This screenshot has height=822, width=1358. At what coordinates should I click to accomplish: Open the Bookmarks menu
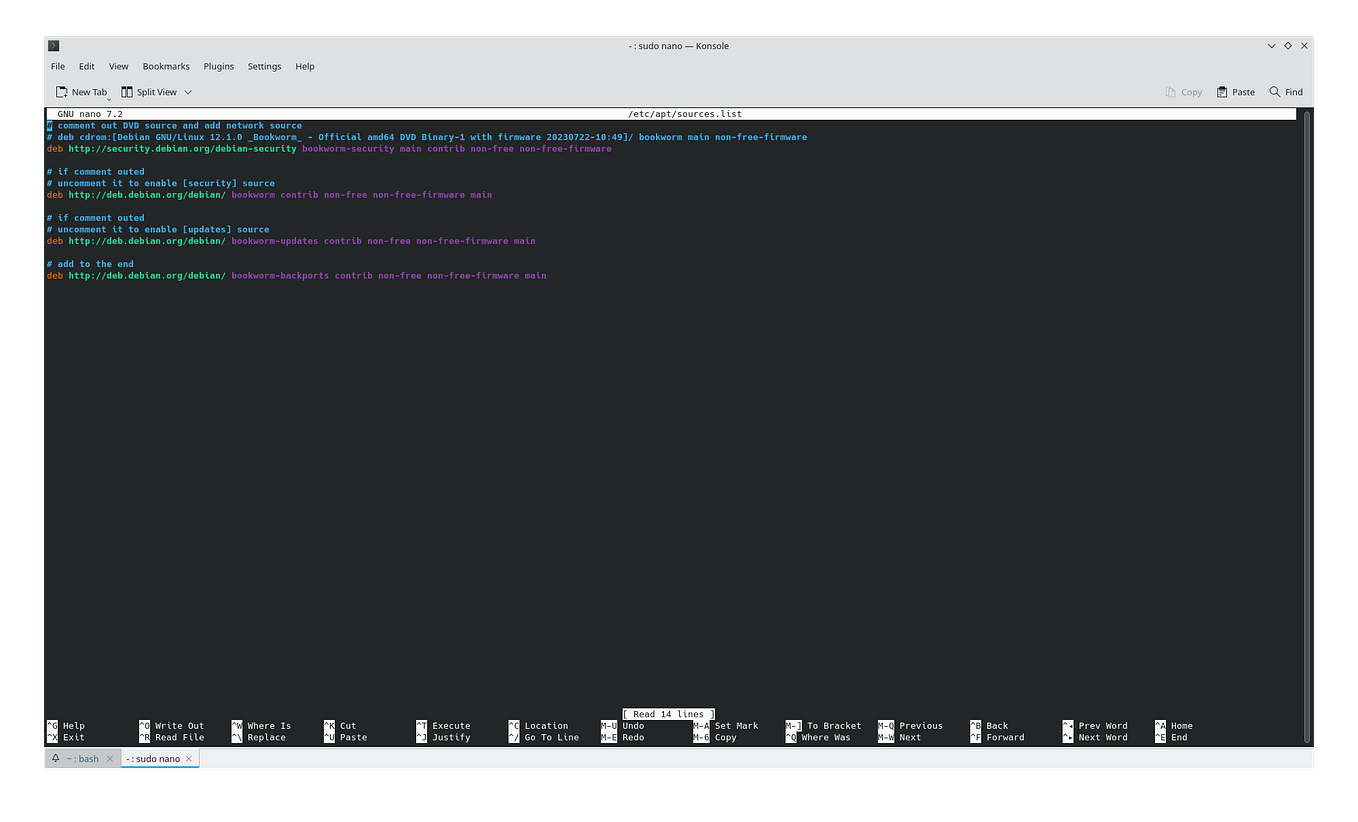[x=165, y=66]
